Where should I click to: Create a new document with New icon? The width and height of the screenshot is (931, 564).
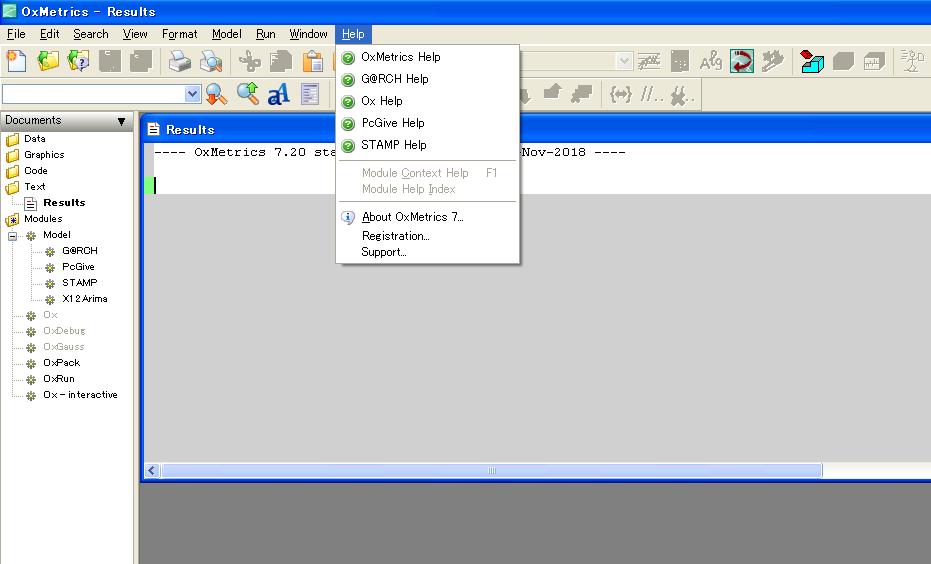17,61
